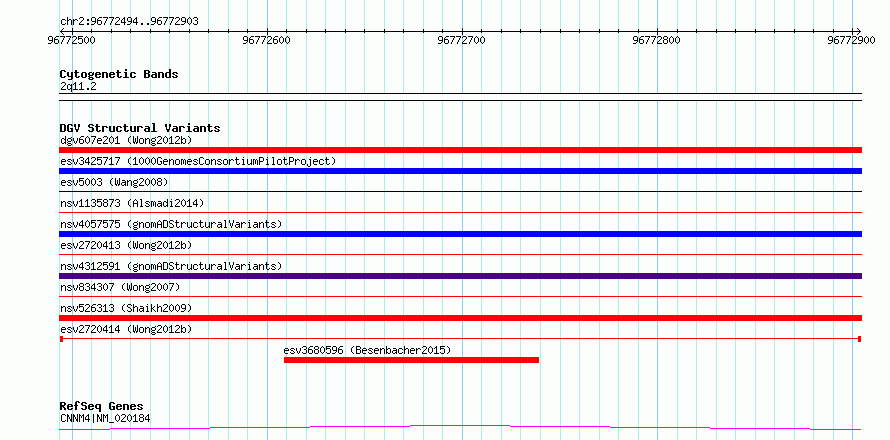Open the esv2720414 (Wong2012b) label

click(126, 329)
